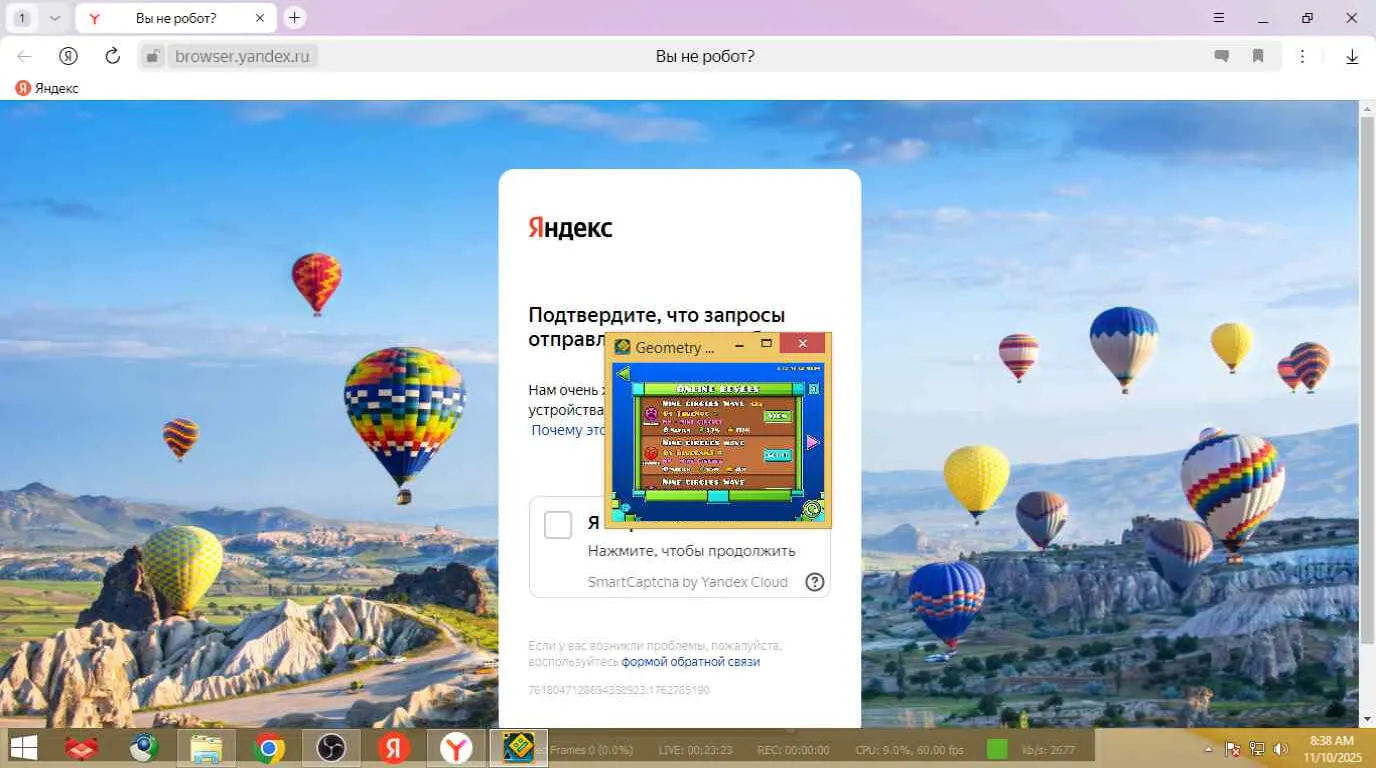Click the 'Почему это' partially hidden link
The width and height of the screenshot is (1376, 768).
click(568, 430)
